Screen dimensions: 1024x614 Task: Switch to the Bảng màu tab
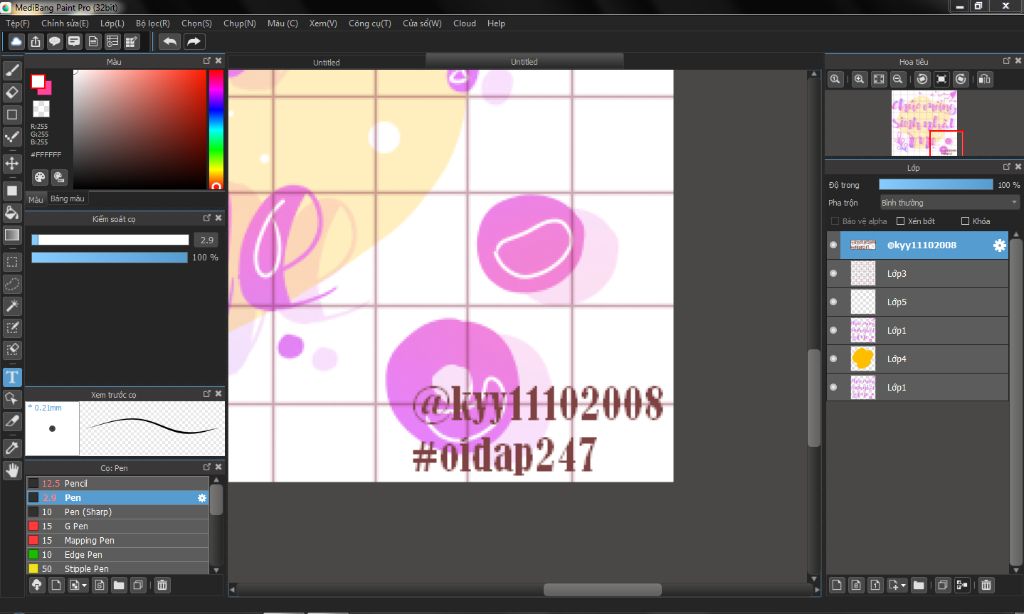(x=67, y=199)
